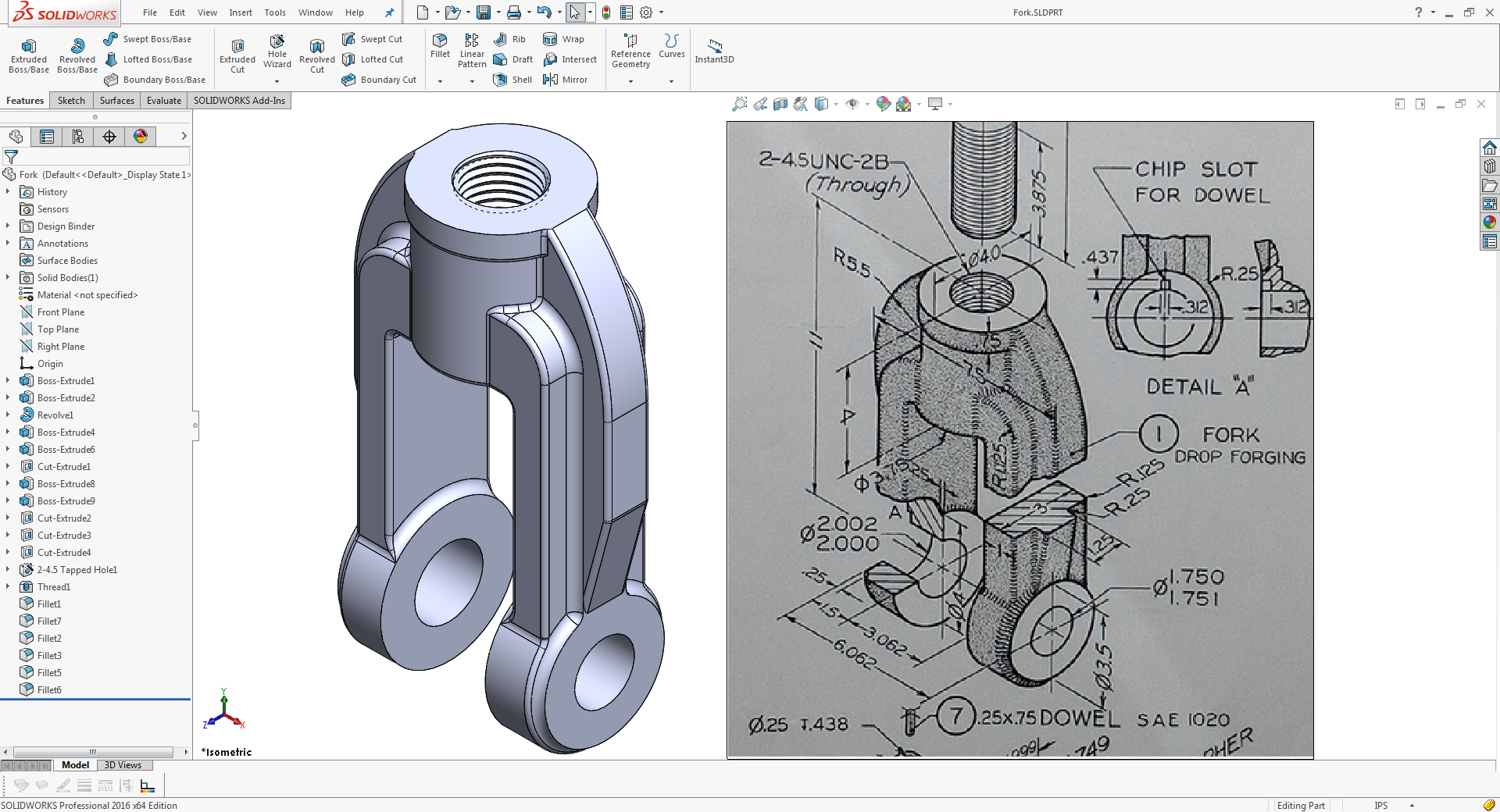The height and width of the screenshot is (812, 1500).
Task: Select the Shell tool
Action: pyautogui.click(x=512, y=80)
